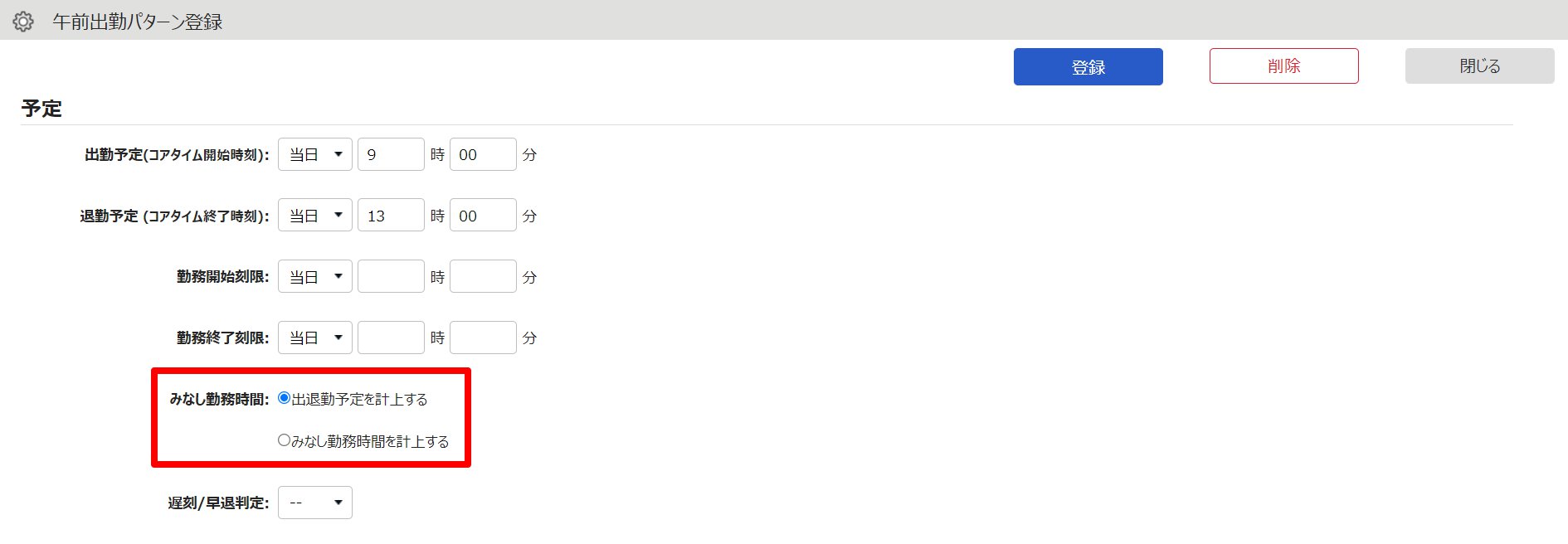
Task: Open the 当日 dropdown for 出勤予定
Action: coord(315,154)
